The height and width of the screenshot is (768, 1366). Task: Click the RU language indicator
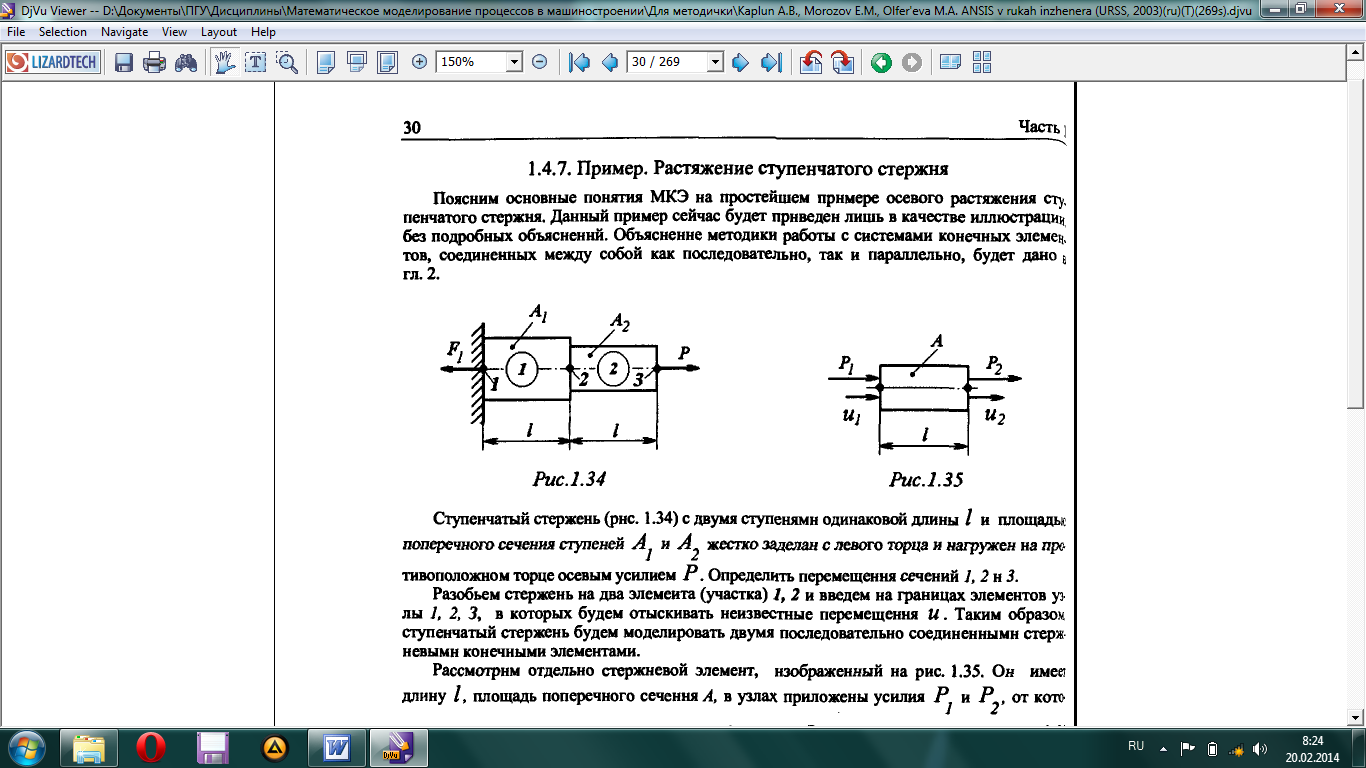tap(1136, 747)
